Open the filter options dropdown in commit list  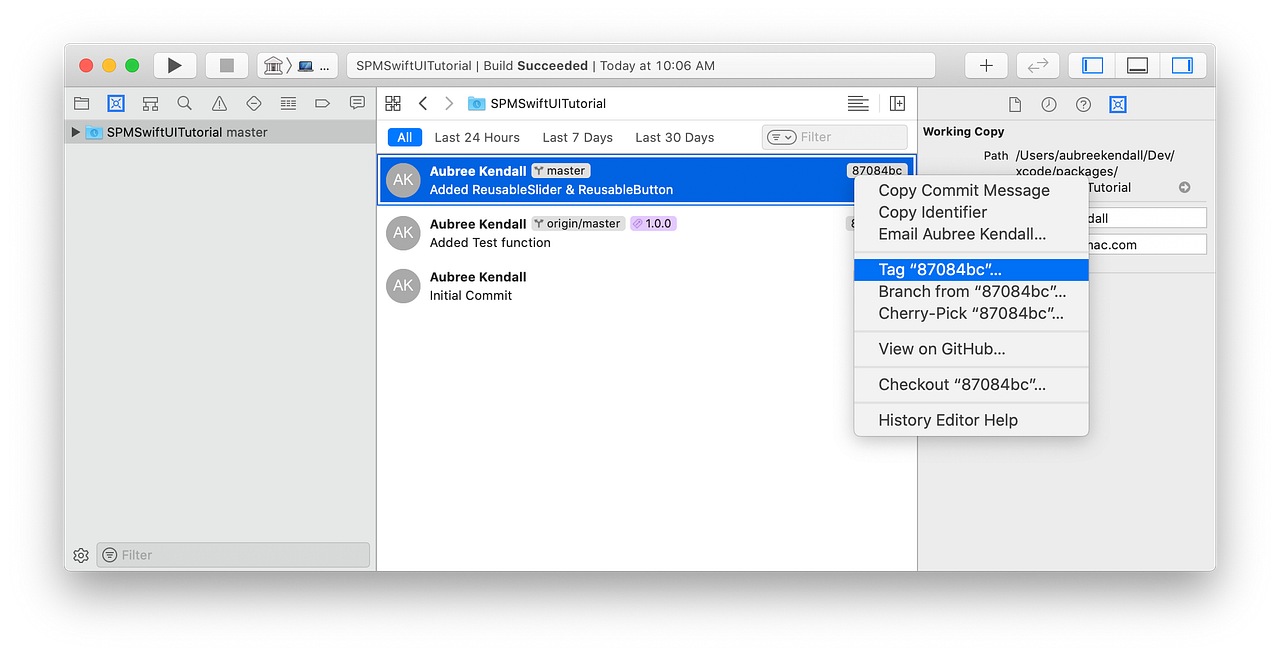pos(780,137)
